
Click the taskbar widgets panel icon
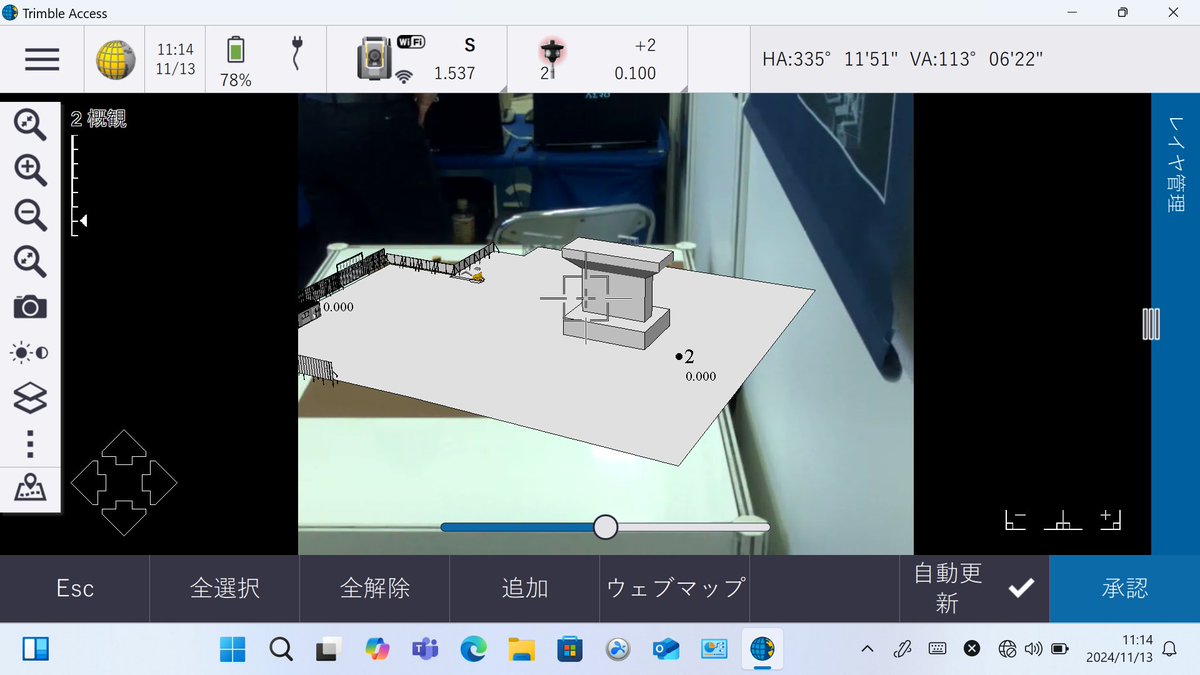(36, 649)
